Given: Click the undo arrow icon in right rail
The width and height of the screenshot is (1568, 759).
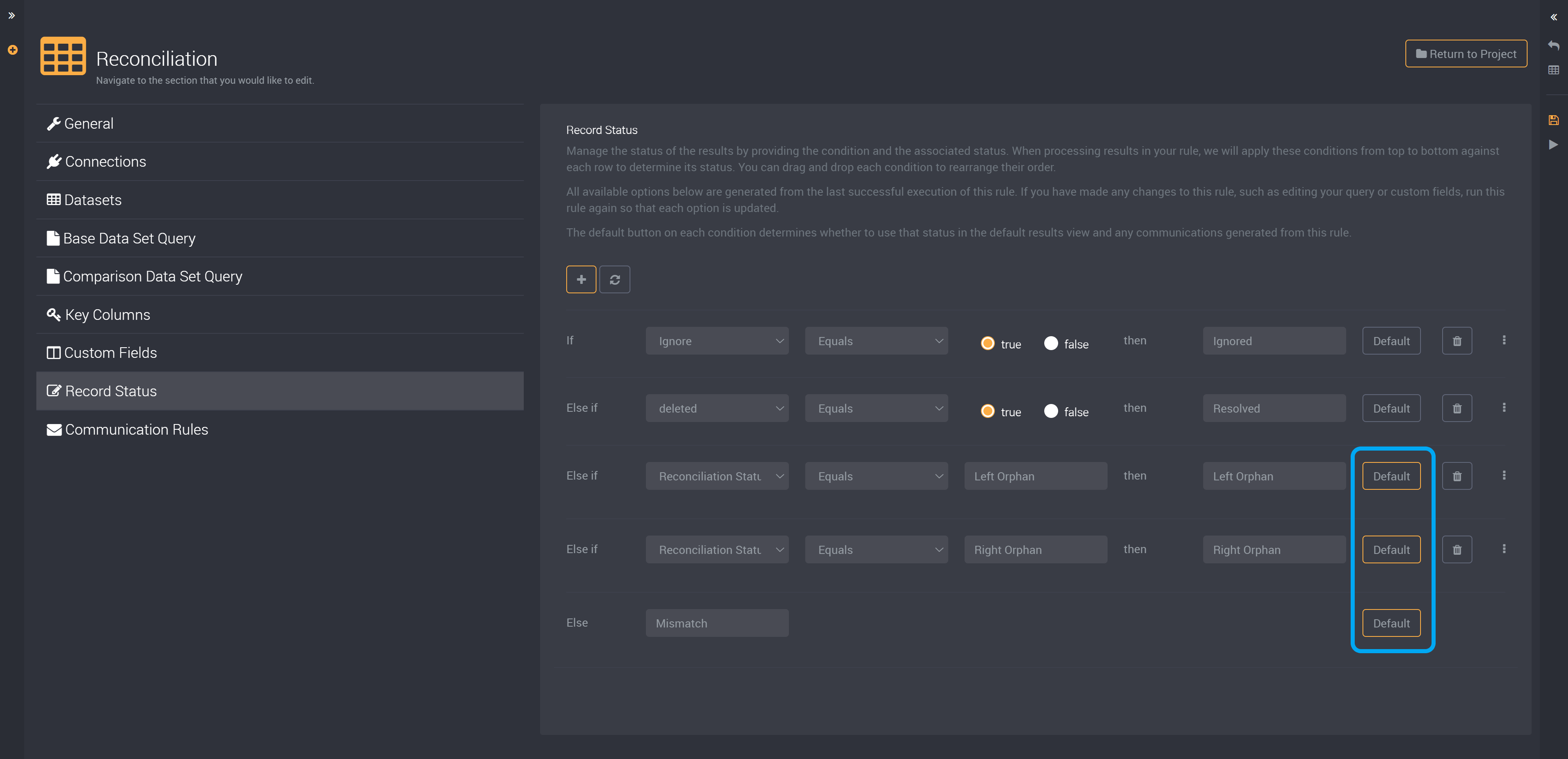Looking at the screenshot, I should 1553,45.
